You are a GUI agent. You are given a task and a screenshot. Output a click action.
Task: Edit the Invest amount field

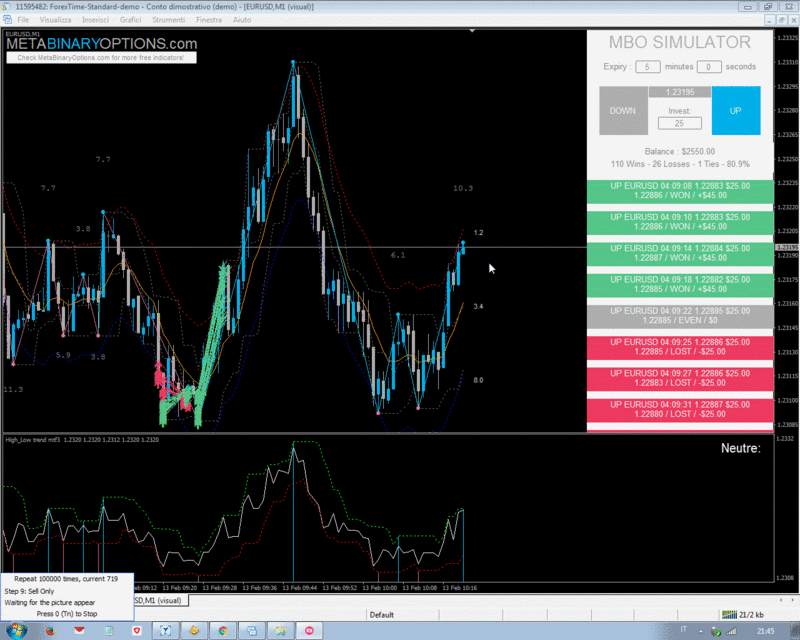click(x=680, y=124)
